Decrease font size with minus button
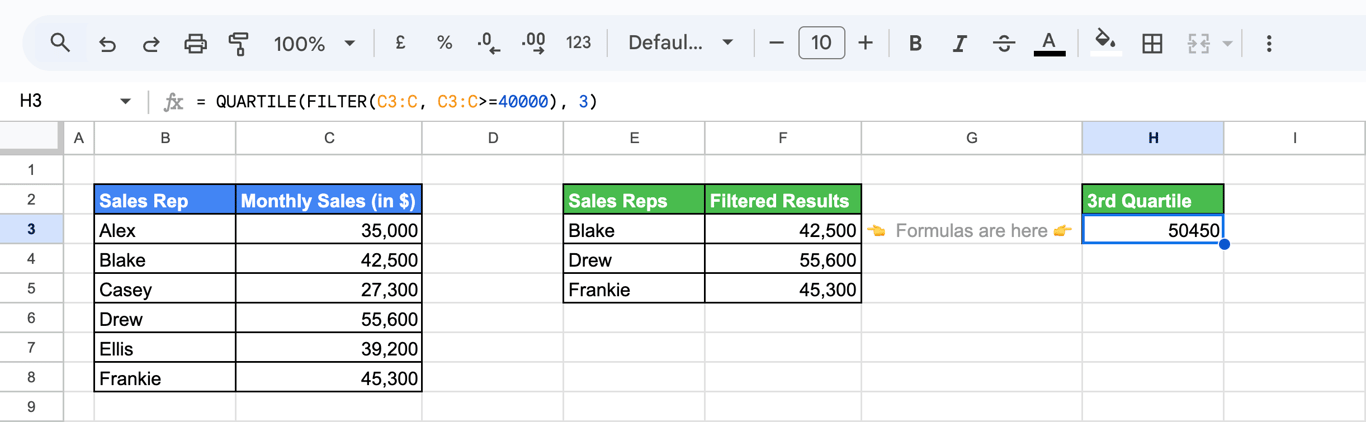Image resolution: width=1366 pixels, height=422 pixels. tap(776, 43)
